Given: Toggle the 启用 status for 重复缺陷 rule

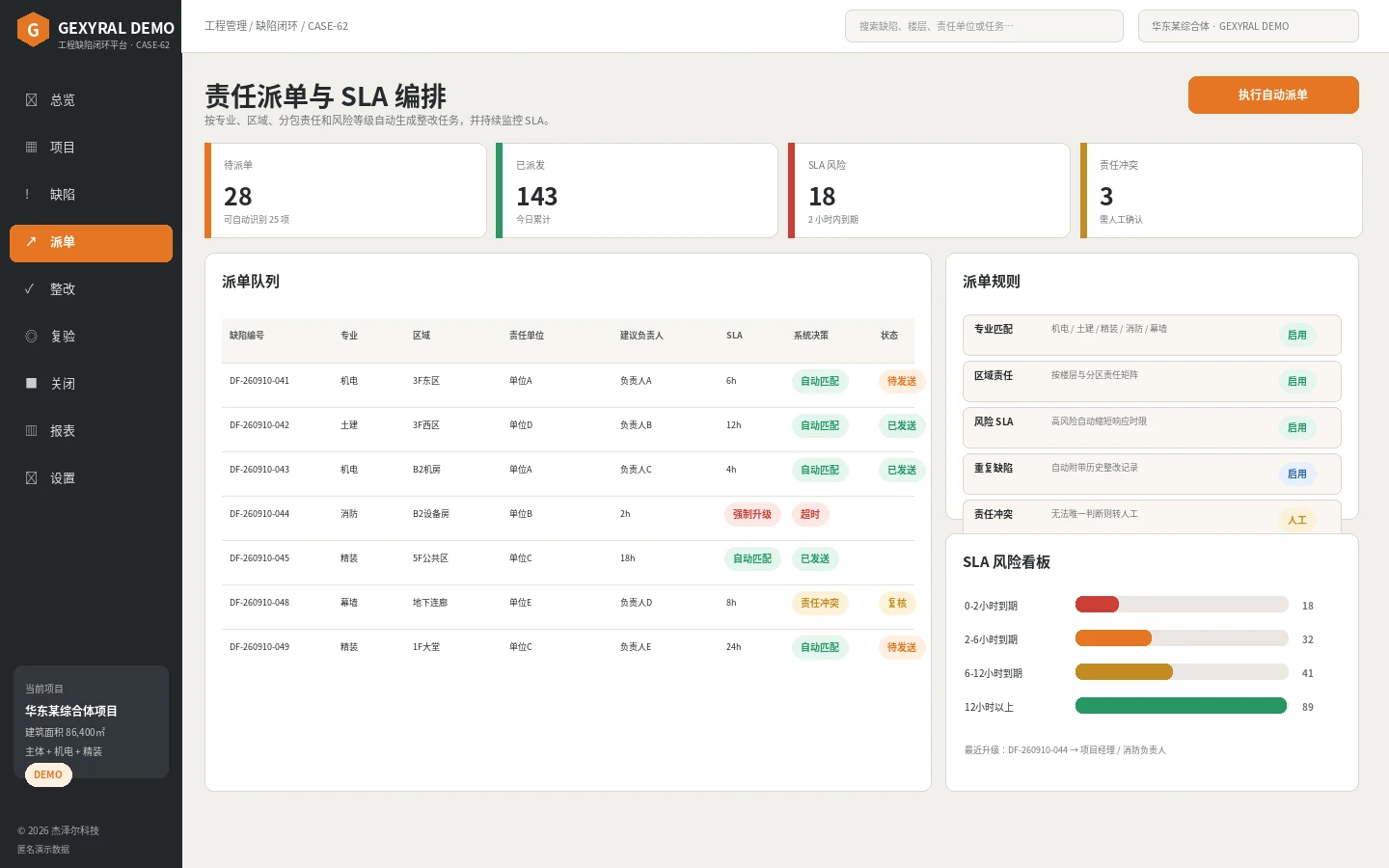Looking at the screenshot, I should (x=1297, y=475).
